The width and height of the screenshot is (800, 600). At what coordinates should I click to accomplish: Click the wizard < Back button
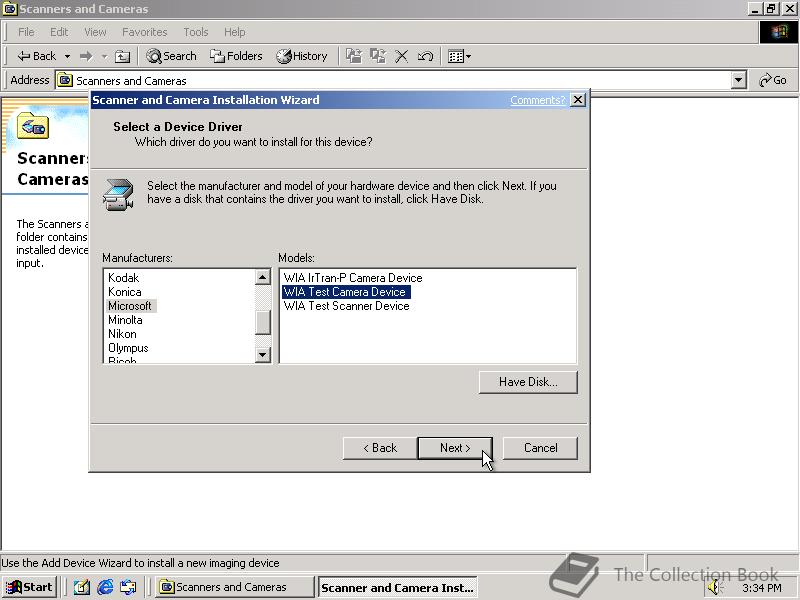tap(380, 448)
